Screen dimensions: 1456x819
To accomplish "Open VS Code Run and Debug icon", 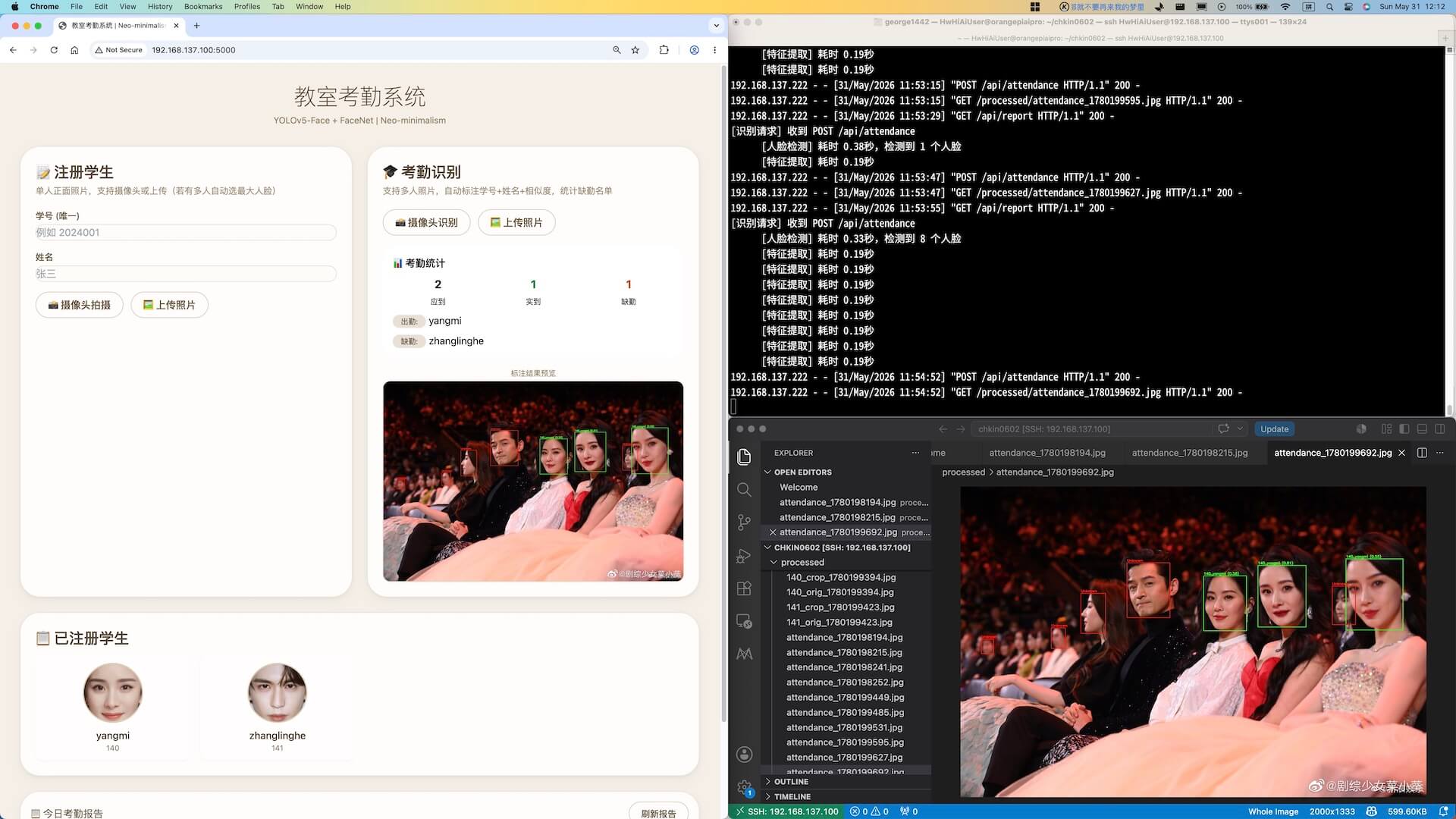I will [x=744, y=556].
